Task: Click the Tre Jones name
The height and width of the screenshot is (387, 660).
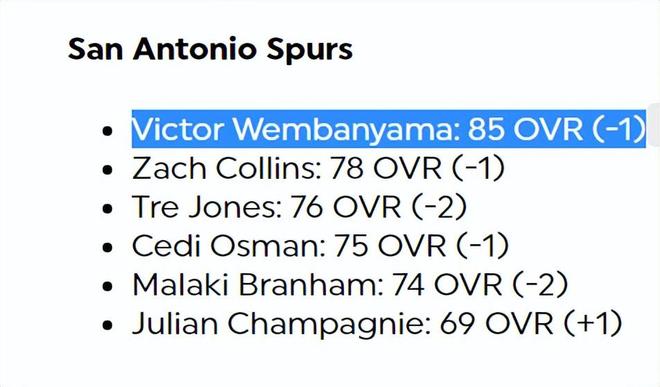Action: pyautogui.click(x=206, y=207)
